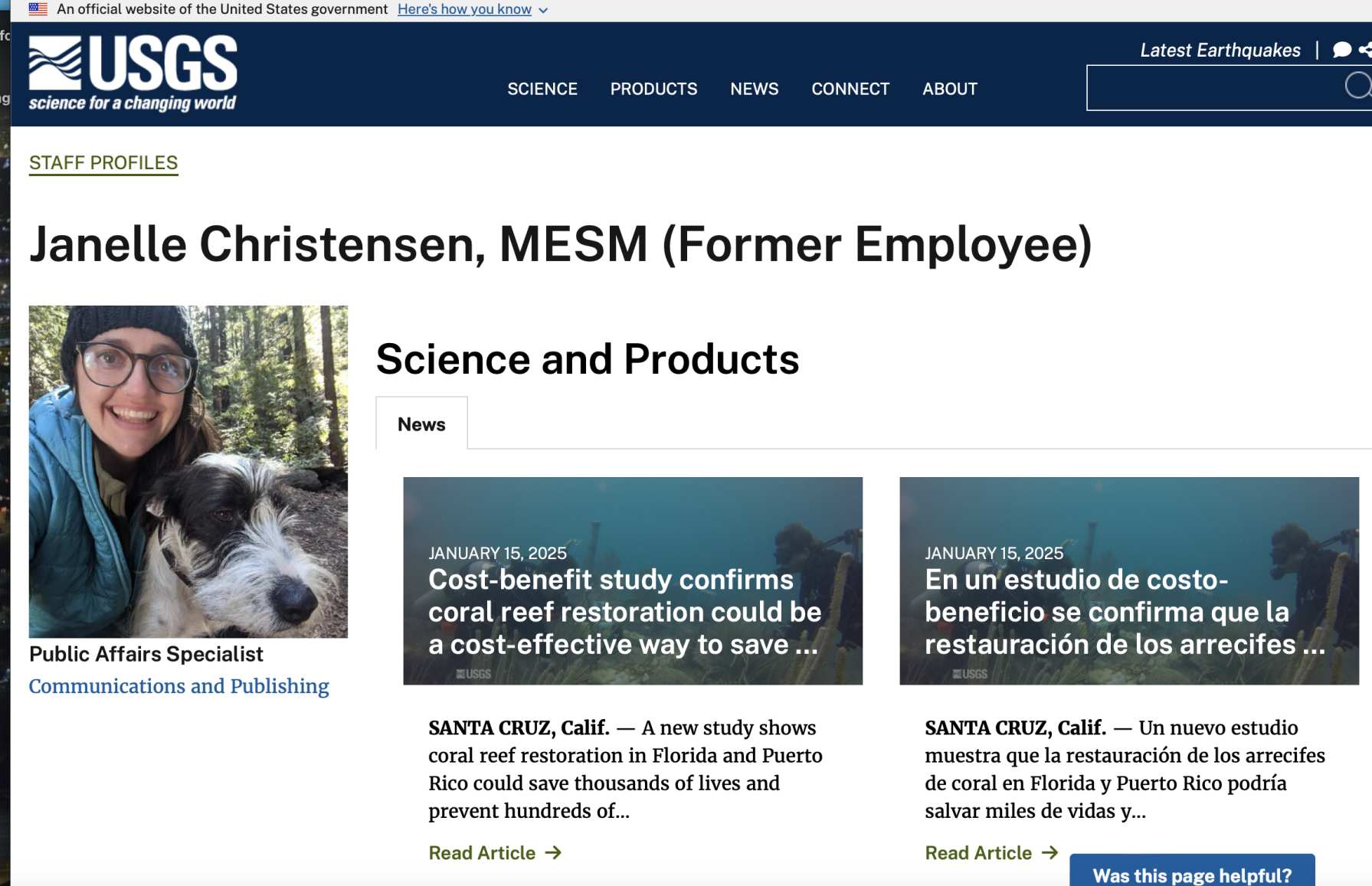Click arrow next to first Read Article
Screen dimensions: 1372x886
(554, 852)
